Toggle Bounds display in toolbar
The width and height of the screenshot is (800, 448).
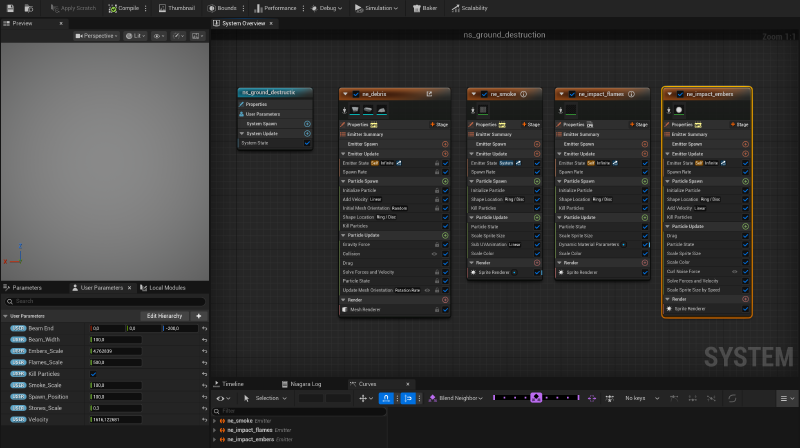tap(222, 7)
